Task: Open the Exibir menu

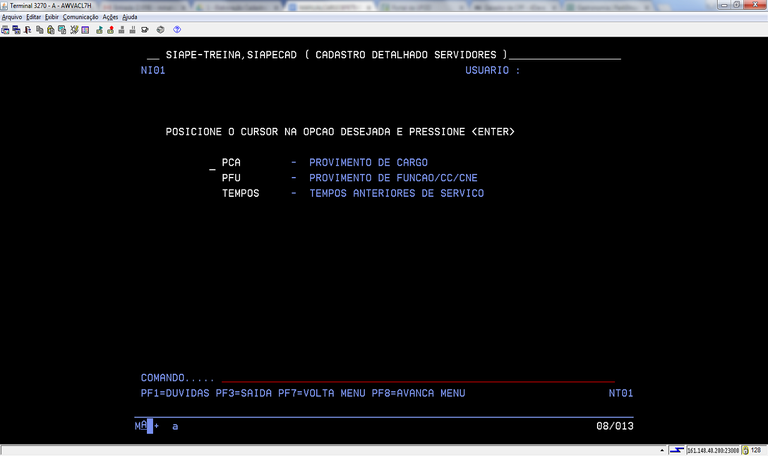Action: point(51,17)
